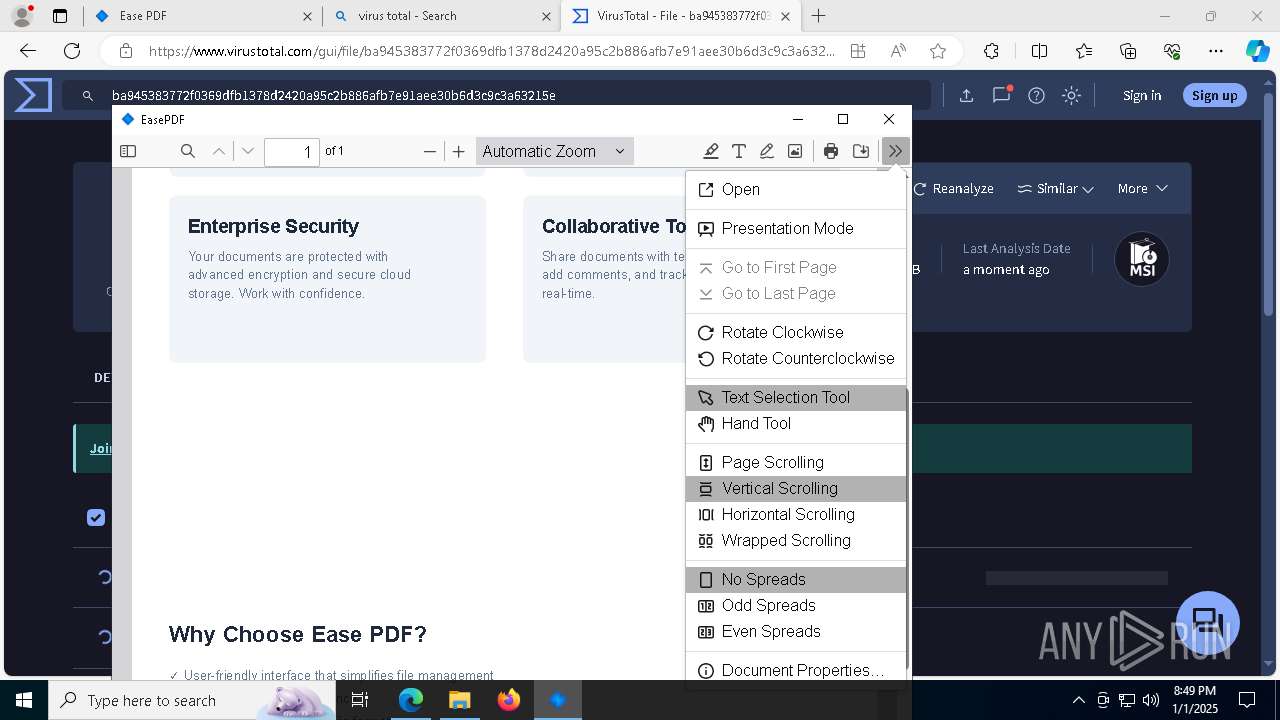Screen dimensions: 1280x720
Task: Click Sign in on VirusTotal
Action: 1142,95
